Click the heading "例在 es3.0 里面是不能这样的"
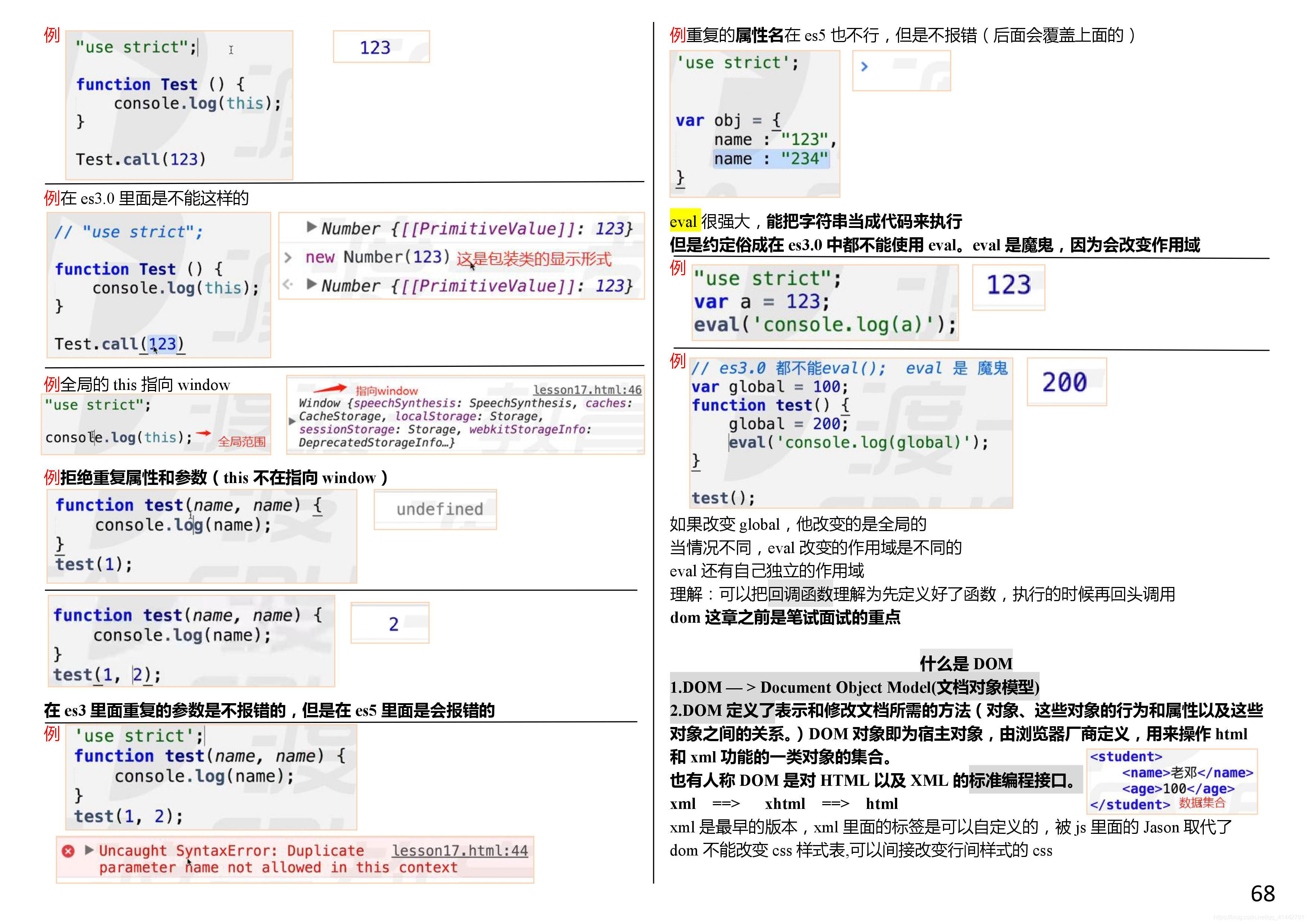 pyautogui.click(x=146, y=198)
